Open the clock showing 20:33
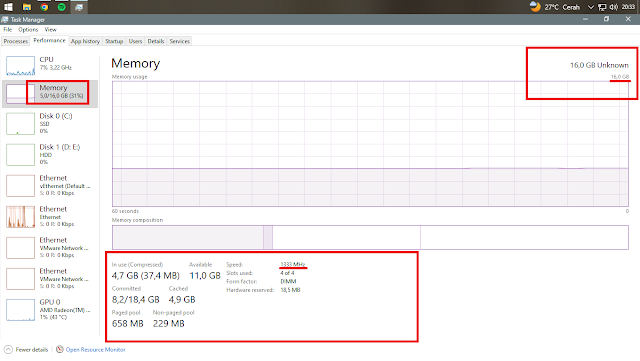640x361 pixels. coord(628,7)
